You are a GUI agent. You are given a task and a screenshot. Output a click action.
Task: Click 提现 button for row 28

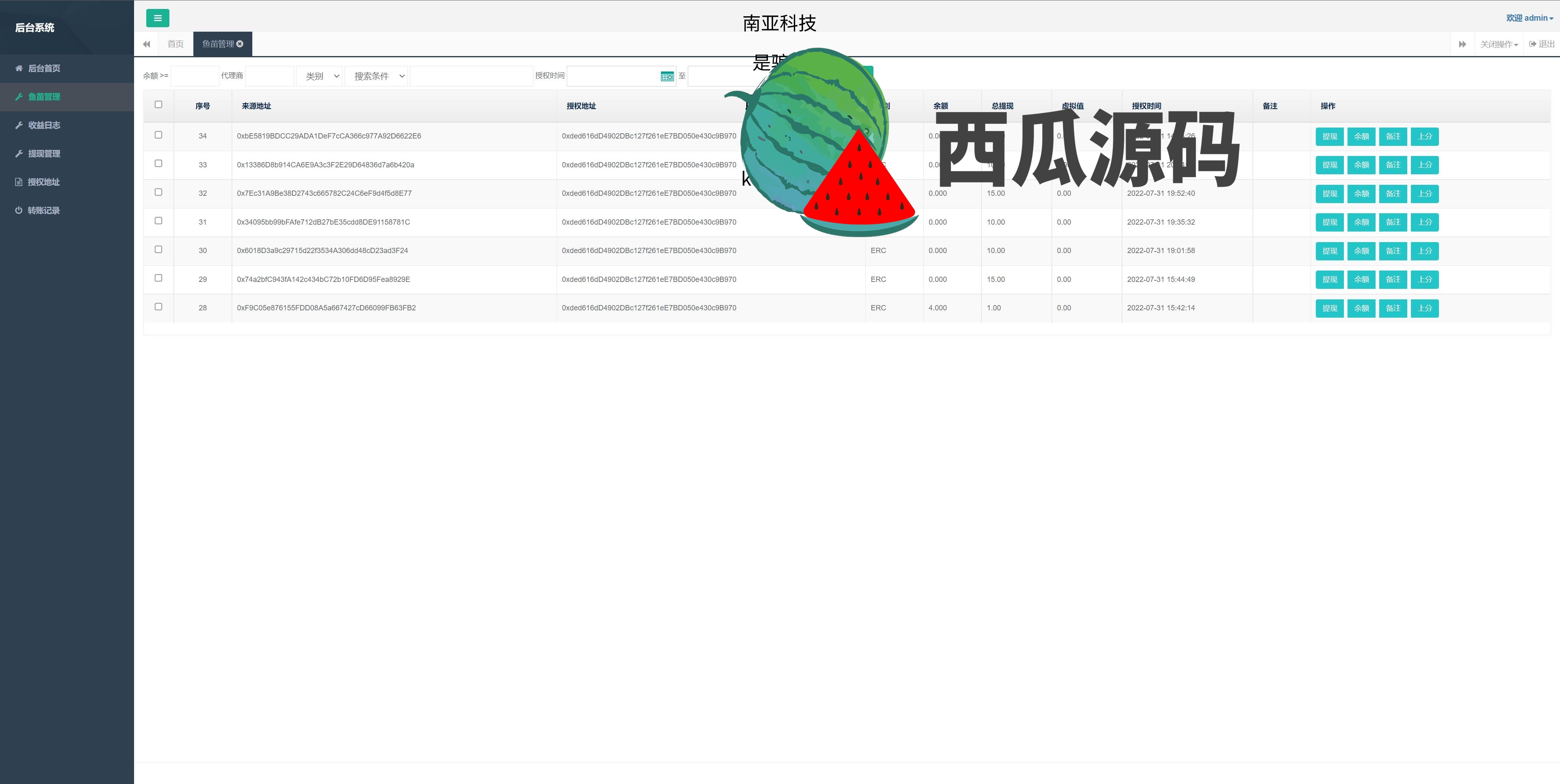[1330, 308]
